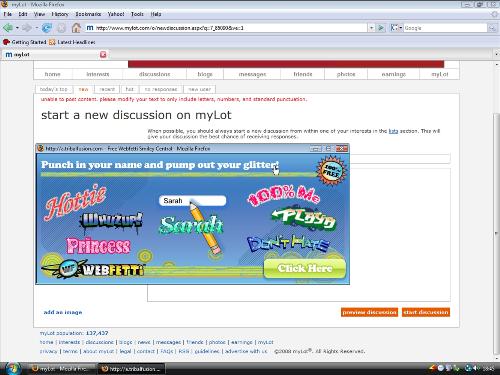Click the Firefox Forward arrow button
The height and width of the screenshot is (375, 500).
[x=27, y=28]
